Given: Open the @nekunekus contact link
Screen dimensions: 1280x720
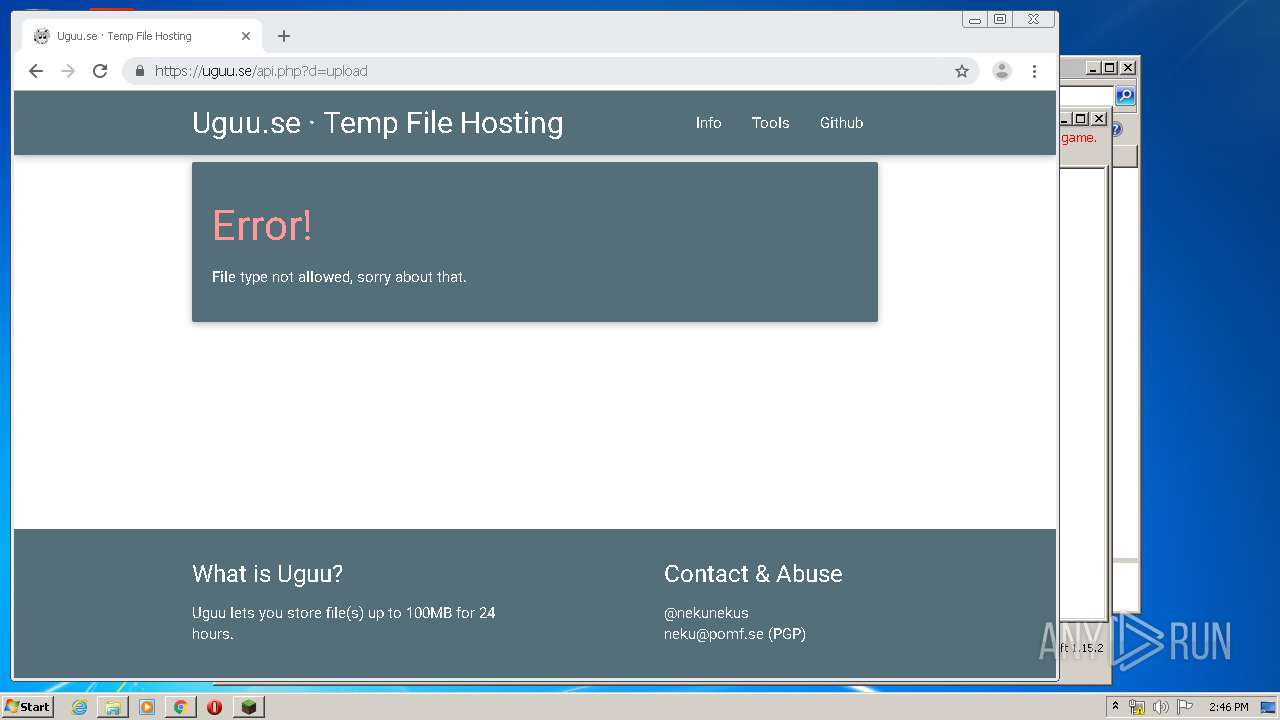Looking at the screenshot, I should (706, 613).
